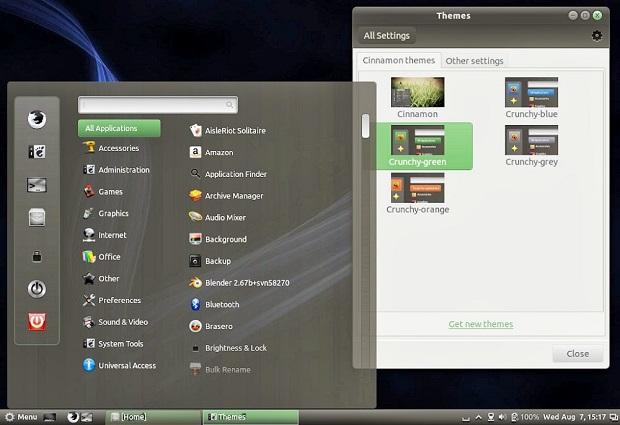
Task: Select the Crunchy-grey theme
Action: click(x=531, y=145)
